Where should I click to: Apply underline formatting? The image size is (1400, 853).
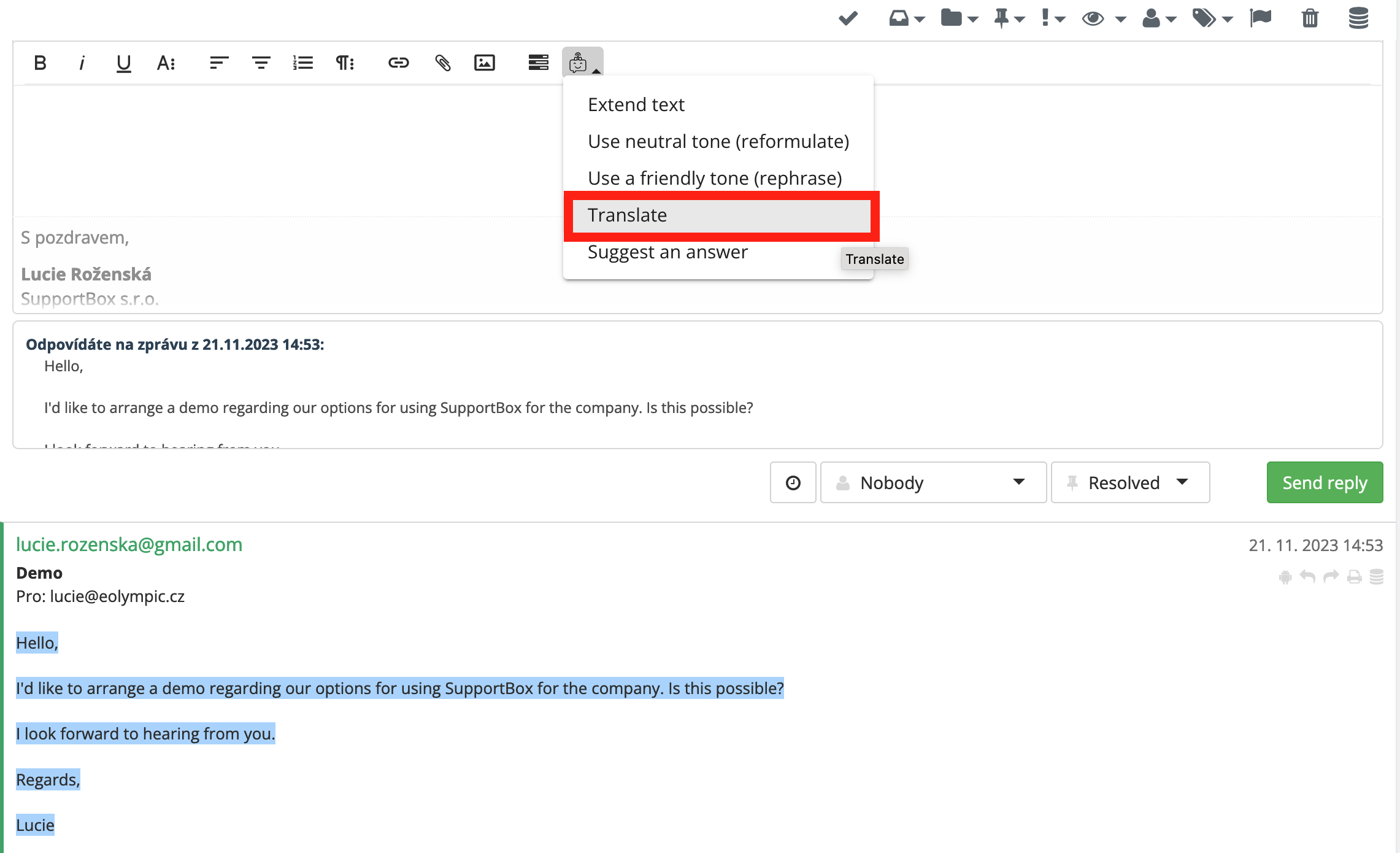click(123, 63)
